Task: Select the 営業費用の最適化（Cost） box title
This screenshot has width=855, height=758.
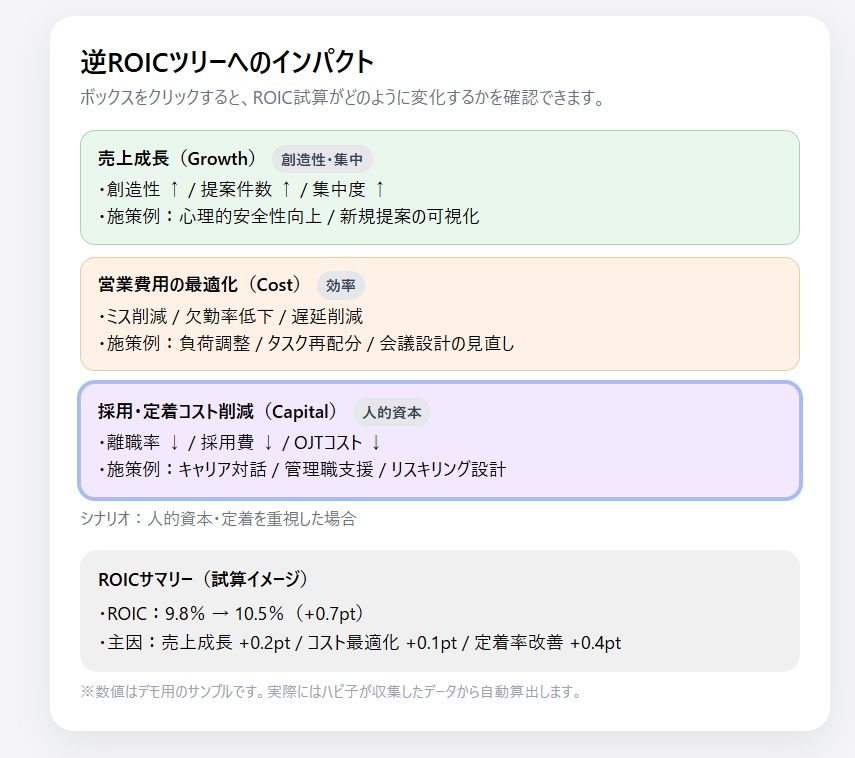Action: [x=200, y=285]
